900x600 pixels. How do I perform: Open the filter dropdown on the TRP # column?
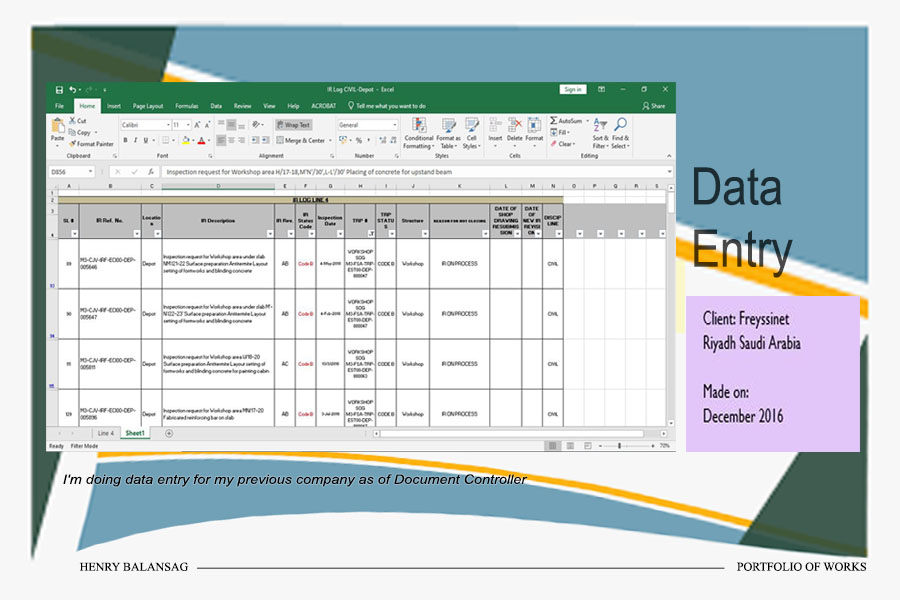[371, 234]
